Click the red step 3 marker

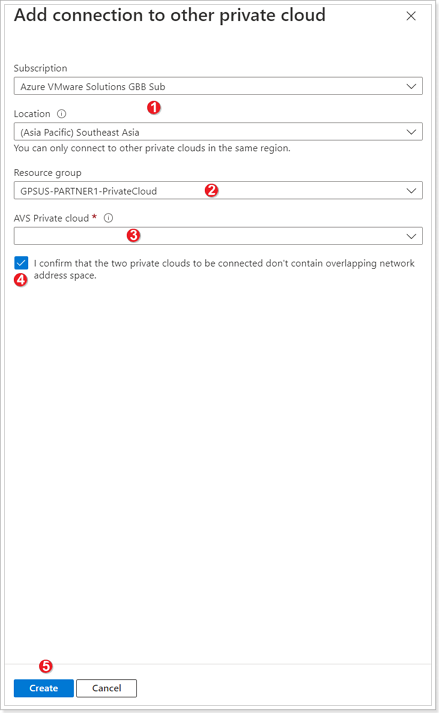(x=133, y=235)
